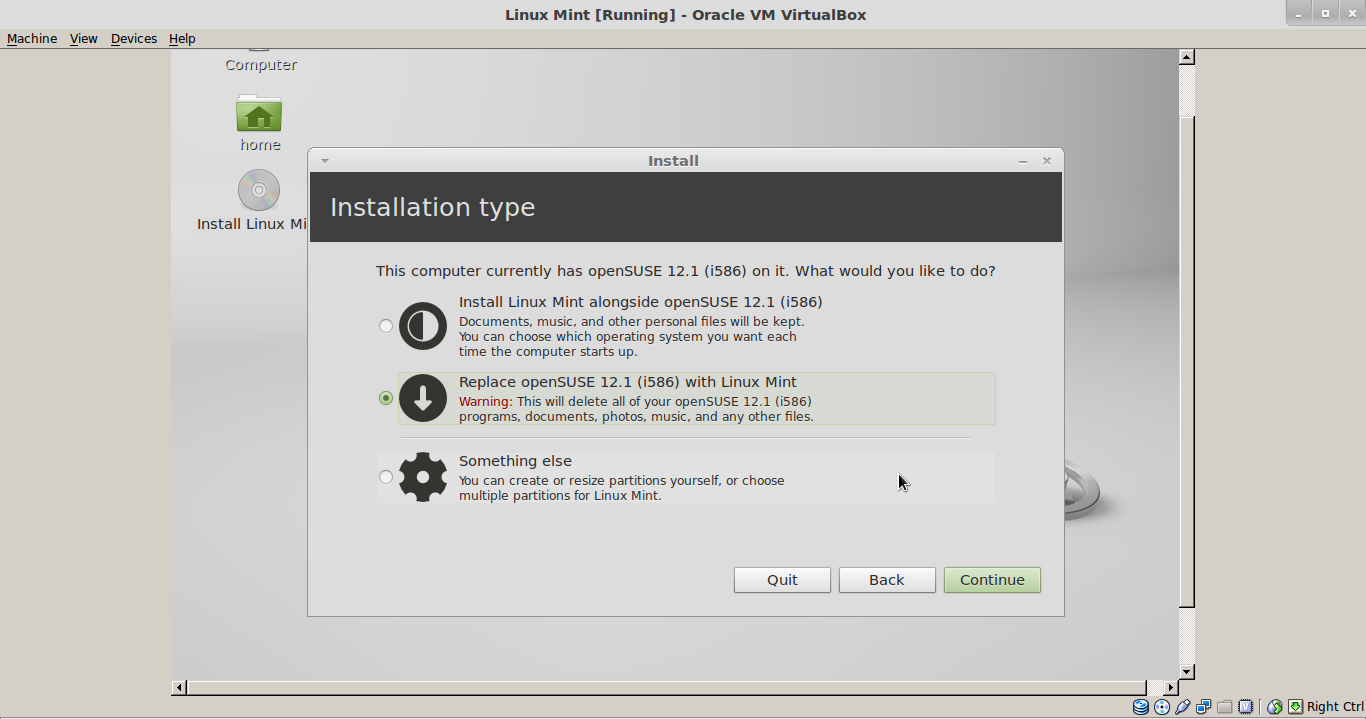Open the VirtualBox Devices menu
1366x719 pixels.
pyautogui.click(x=133, y=38)
